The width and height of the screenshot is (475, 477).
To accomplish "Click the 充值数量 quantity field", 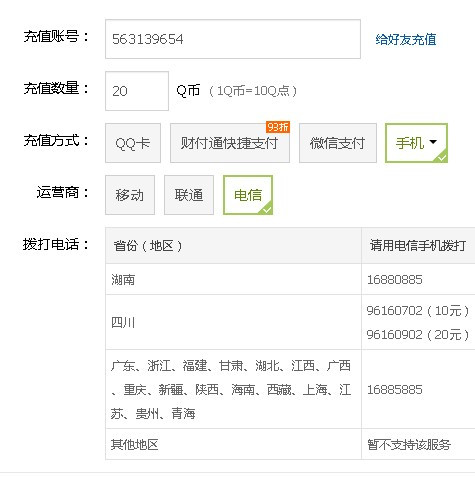I will [137, 91].
